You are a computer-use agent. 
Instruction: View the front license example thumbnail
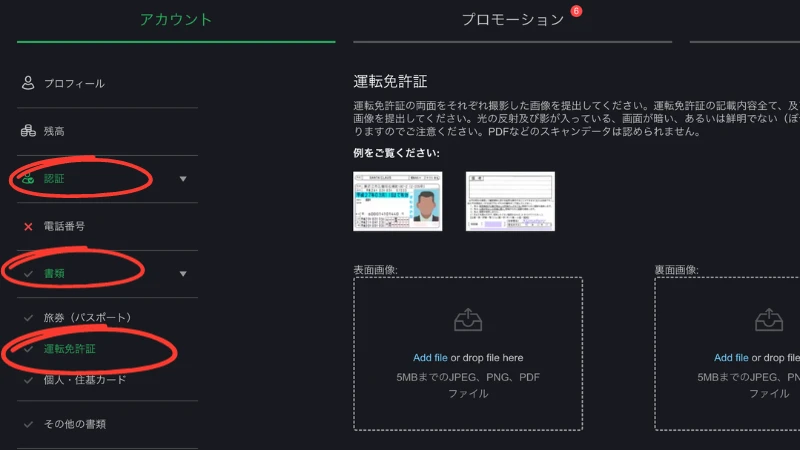click(x=397, y=201)
